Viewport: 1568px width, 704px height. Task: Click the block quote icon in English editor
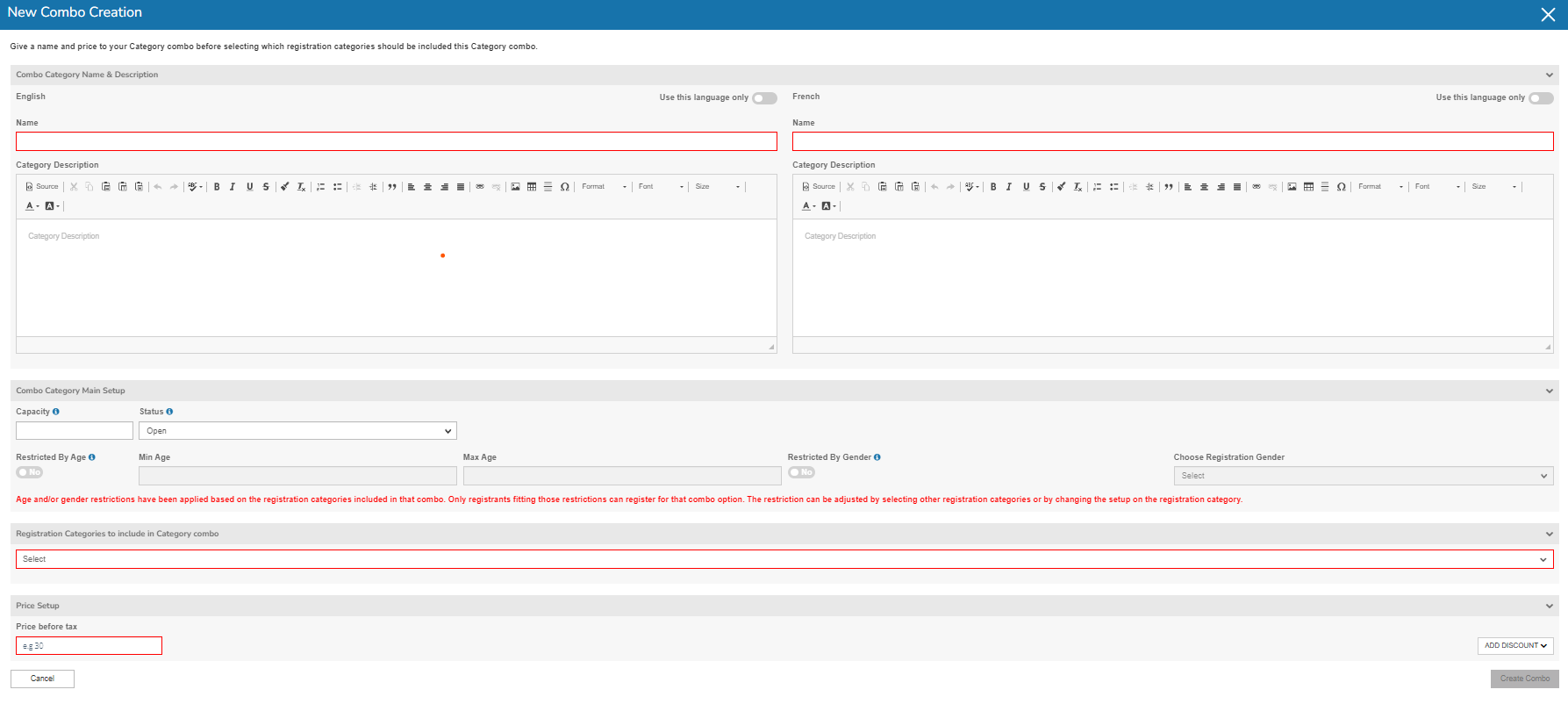tap(392, 187)
